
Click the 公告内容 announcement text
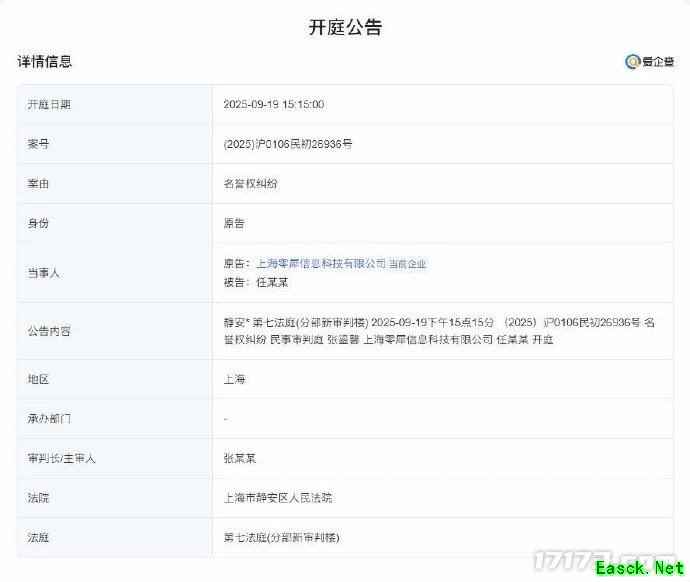click(x=438, y=331)
